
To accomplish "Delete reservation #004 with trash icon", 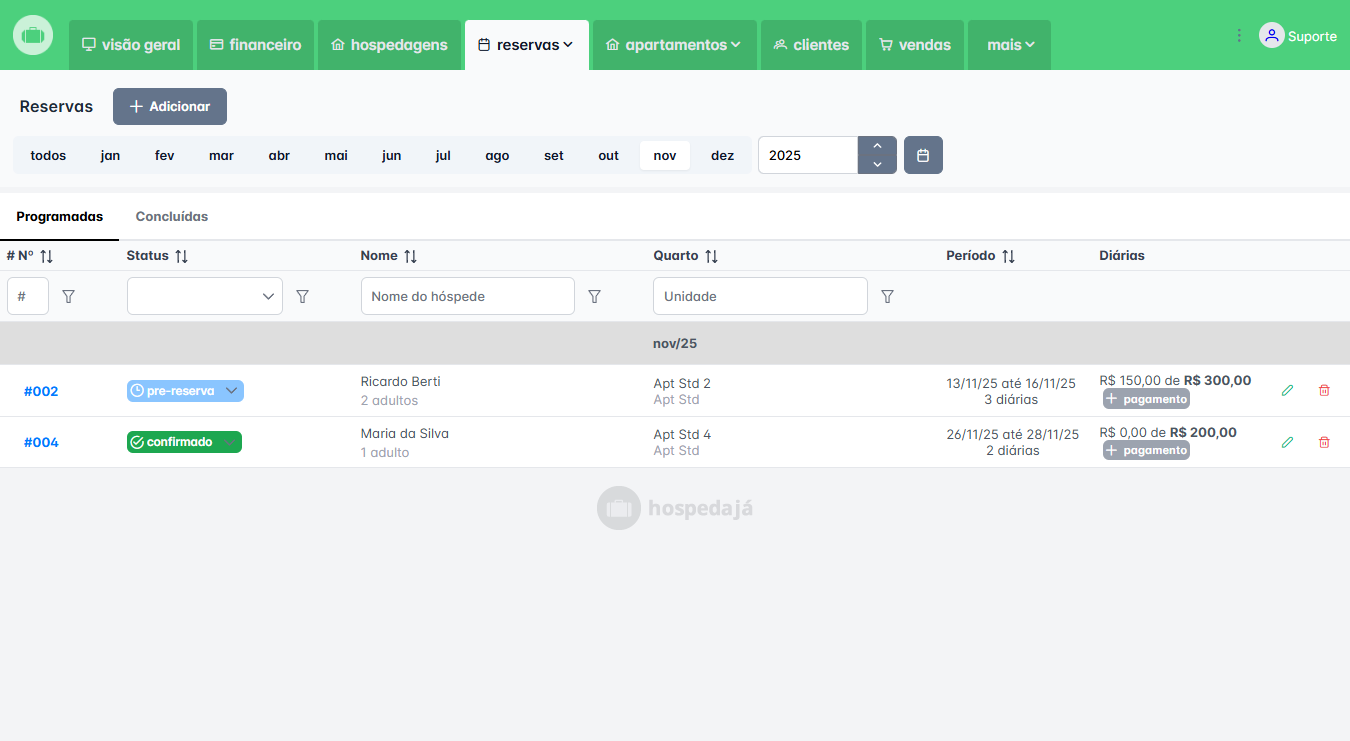I will pos(1324,441).
